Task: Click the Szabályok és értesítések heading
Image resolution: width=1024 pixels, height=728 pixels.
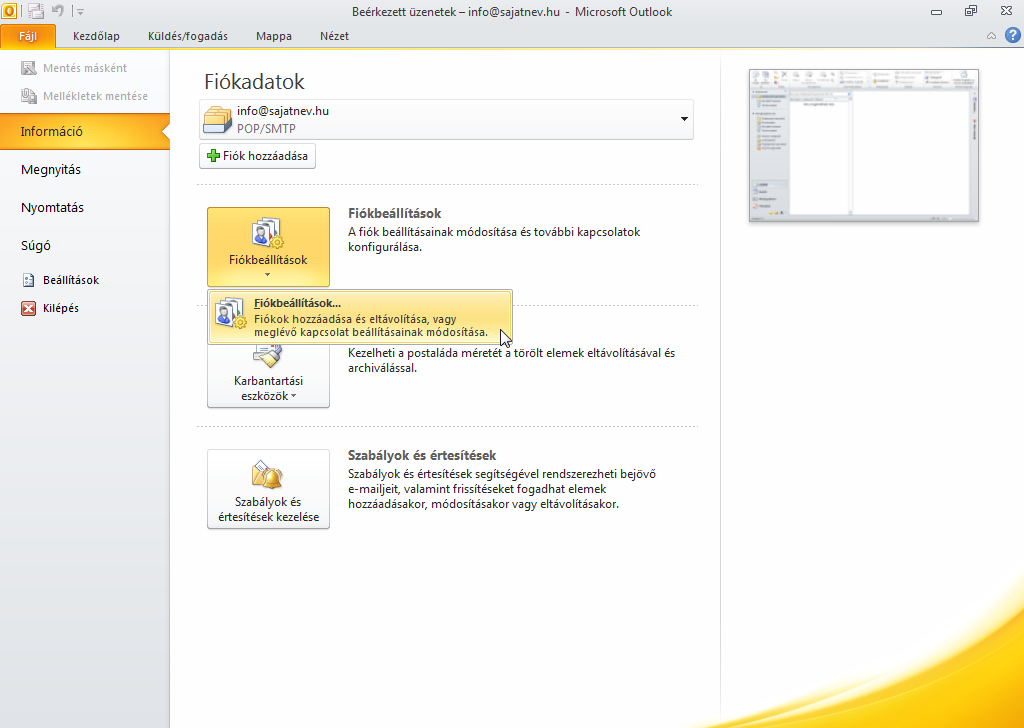Action: point(422,456)
